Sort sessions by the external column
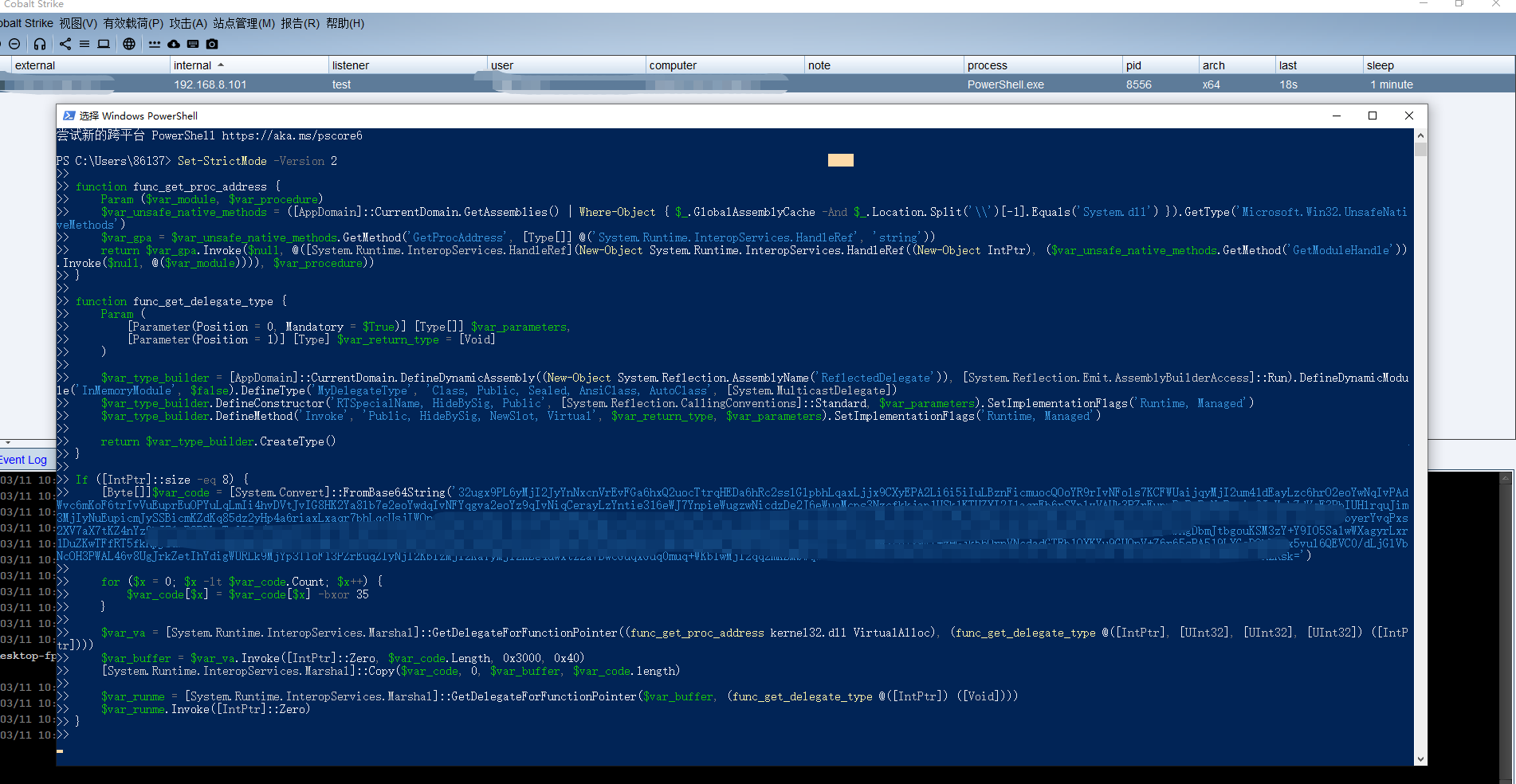Image resolution: width=1516 pixels, height=784 pixels. click(91, 65)
